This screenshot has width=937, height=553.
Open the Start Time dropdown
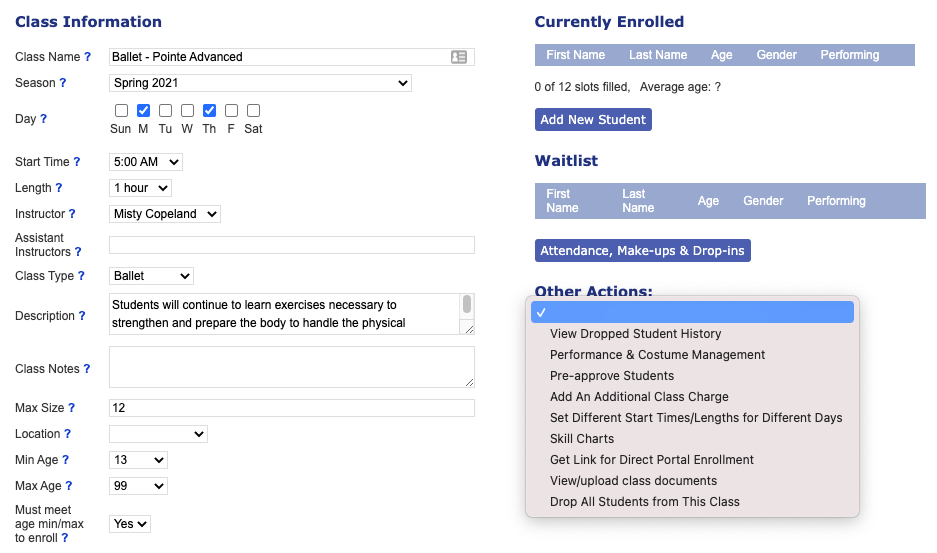pos(146,162)
